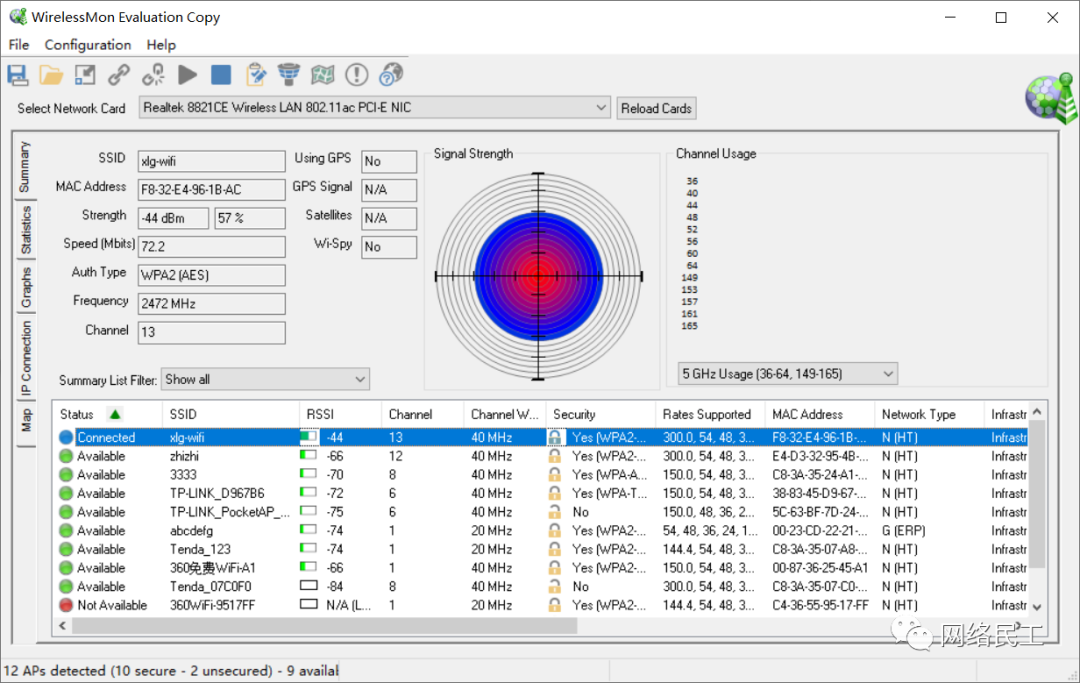The image size is (1080, 683).
Task: Open the green map icon in toolbar
Action: [322, 75]
